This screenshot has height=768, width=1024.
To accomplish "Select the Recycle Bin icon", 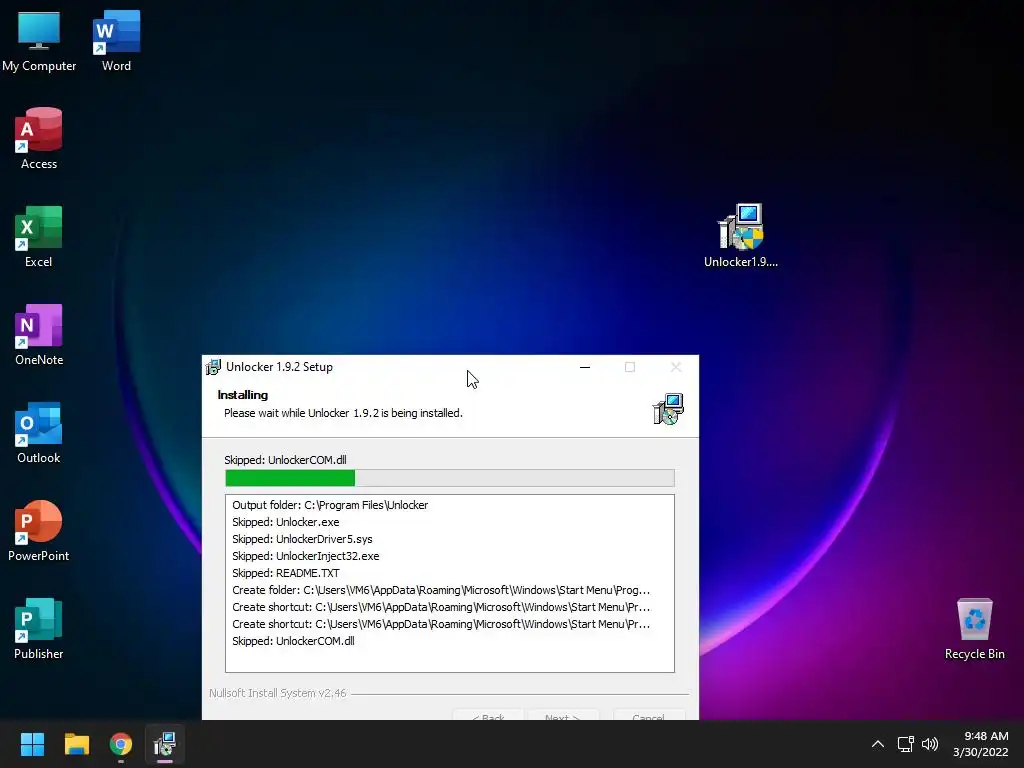I will tap(974, 628).
